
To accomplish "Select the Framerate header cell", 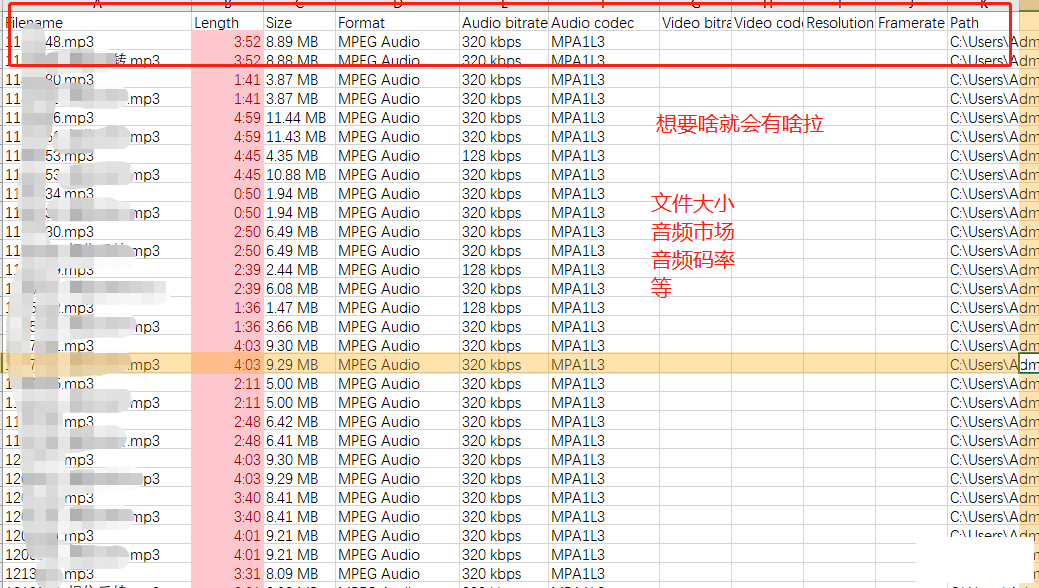I will point(911,23).
